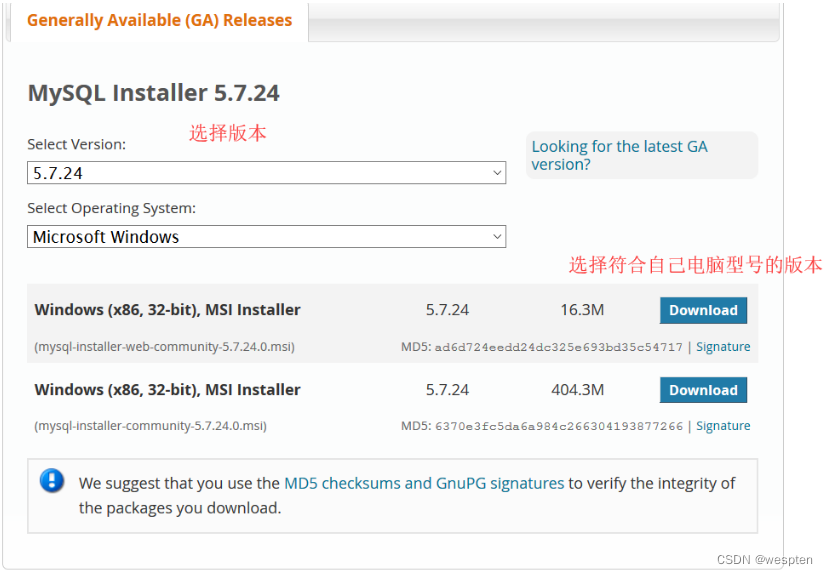Open the Select Operating System dropdown
This screenshot has width=828, height=576.
tap(266, 237)
